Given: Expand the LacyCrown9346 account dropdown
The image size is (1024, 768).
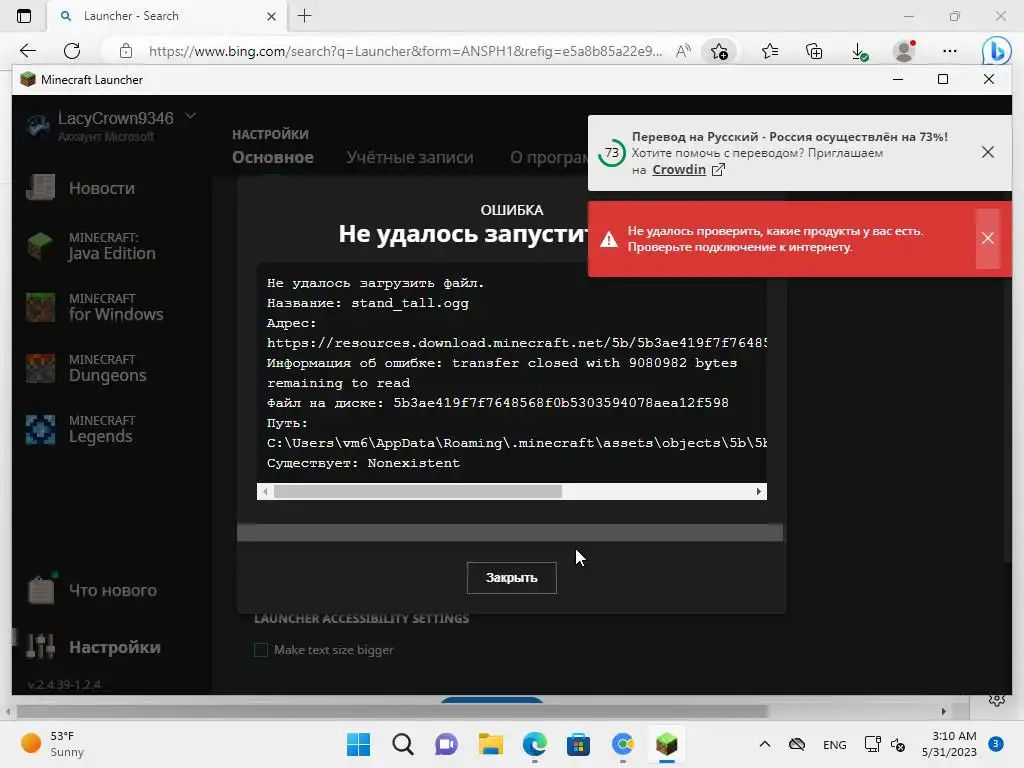Looking at the screenshot, I should pyautogui.click(x=190, y=116).
